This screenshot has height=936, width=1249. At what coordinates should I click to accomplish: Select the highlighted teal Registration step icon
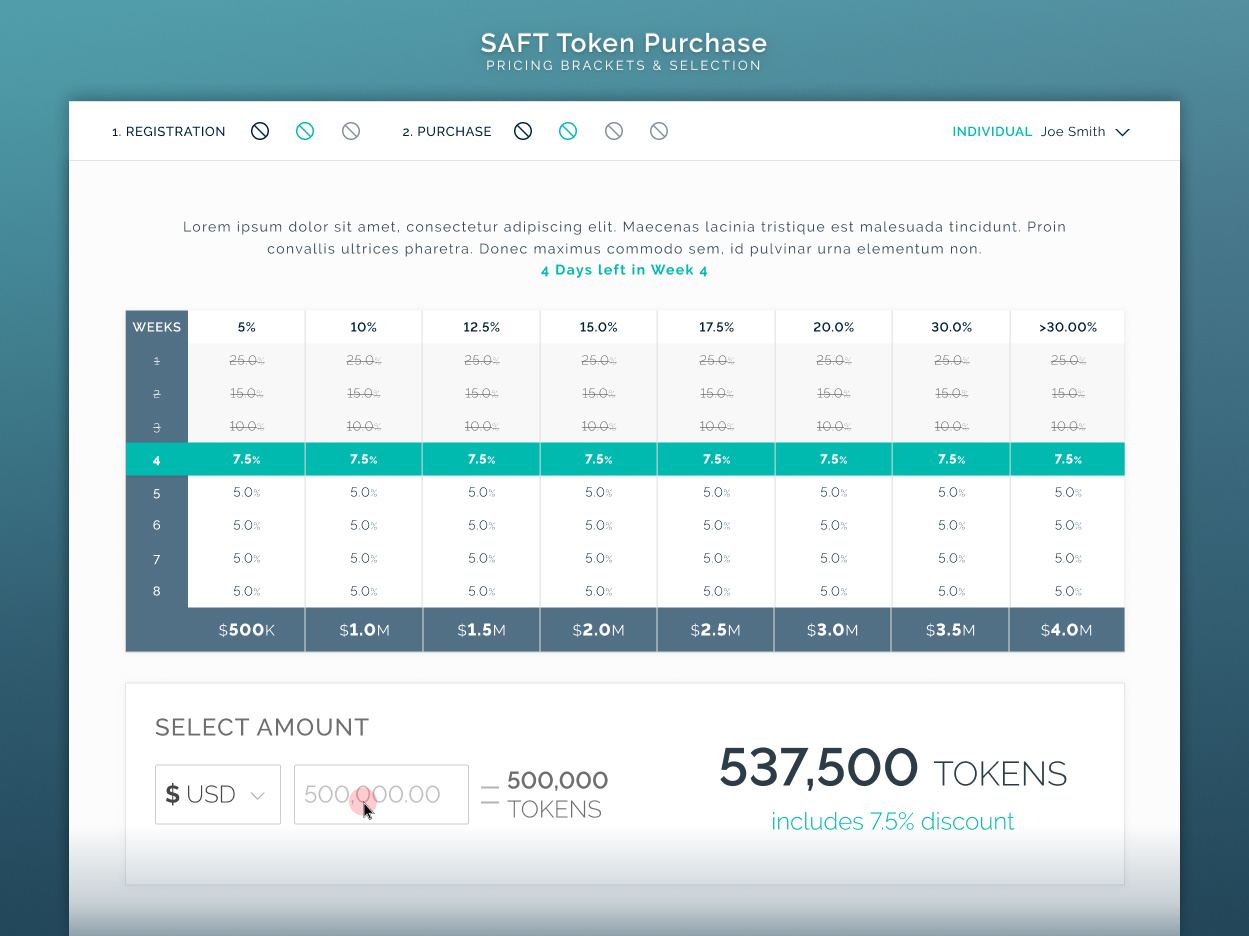click(305, 130)
